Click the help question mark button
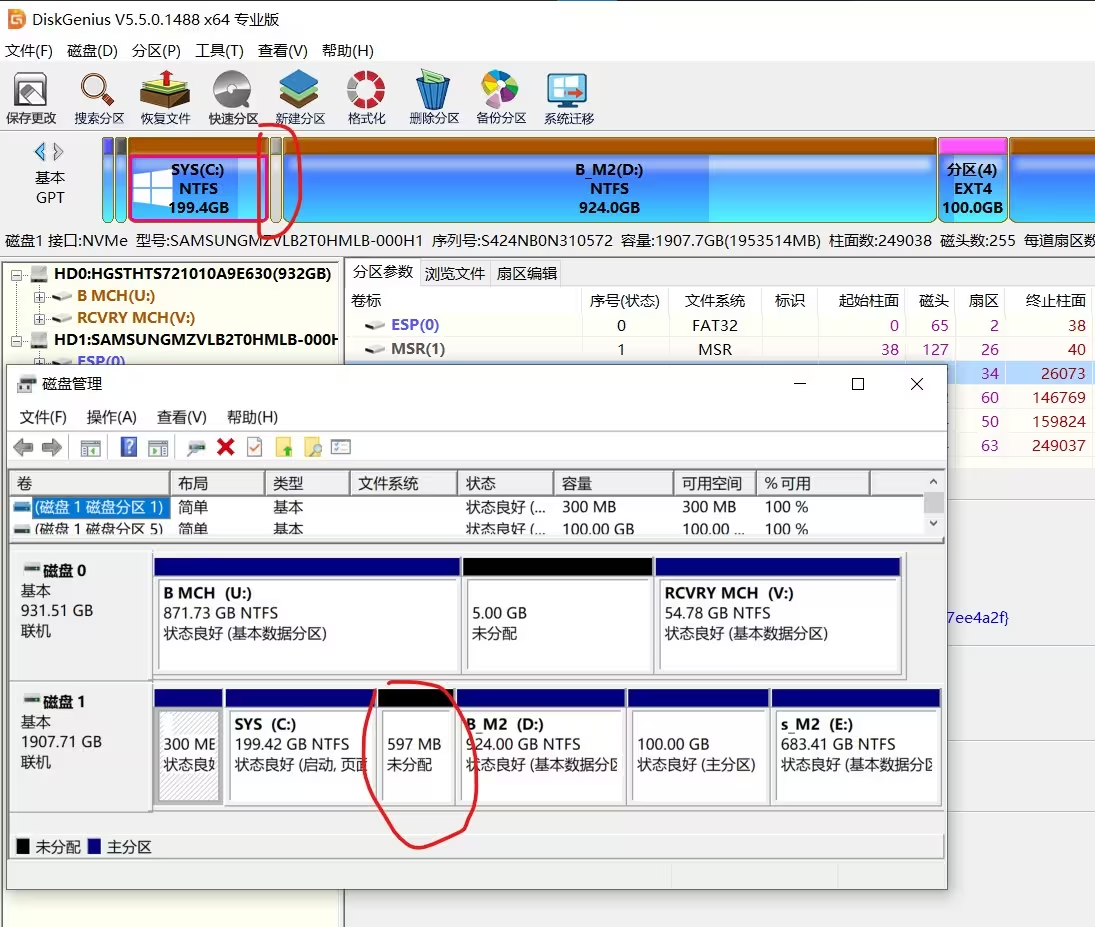This screenshot has height=927, width=1095. 128,447
